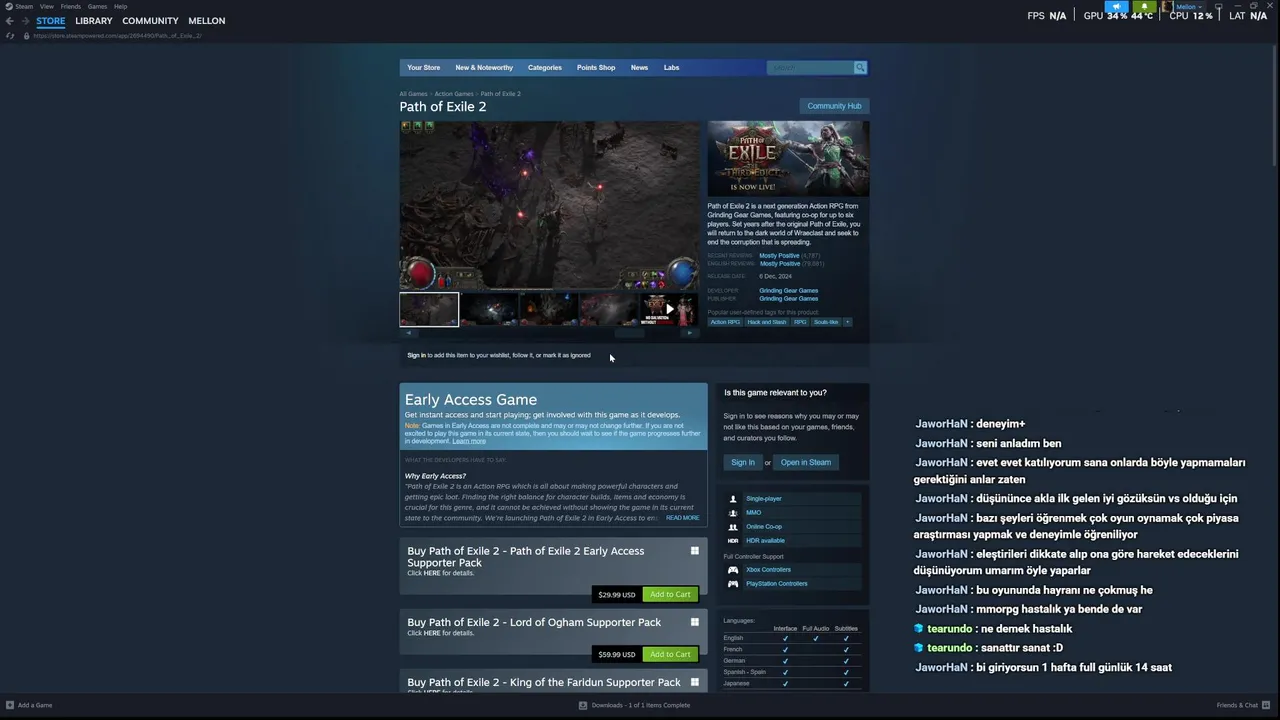Click the PlayStation Controllers gamepad icon

click(x=733, y=584)
